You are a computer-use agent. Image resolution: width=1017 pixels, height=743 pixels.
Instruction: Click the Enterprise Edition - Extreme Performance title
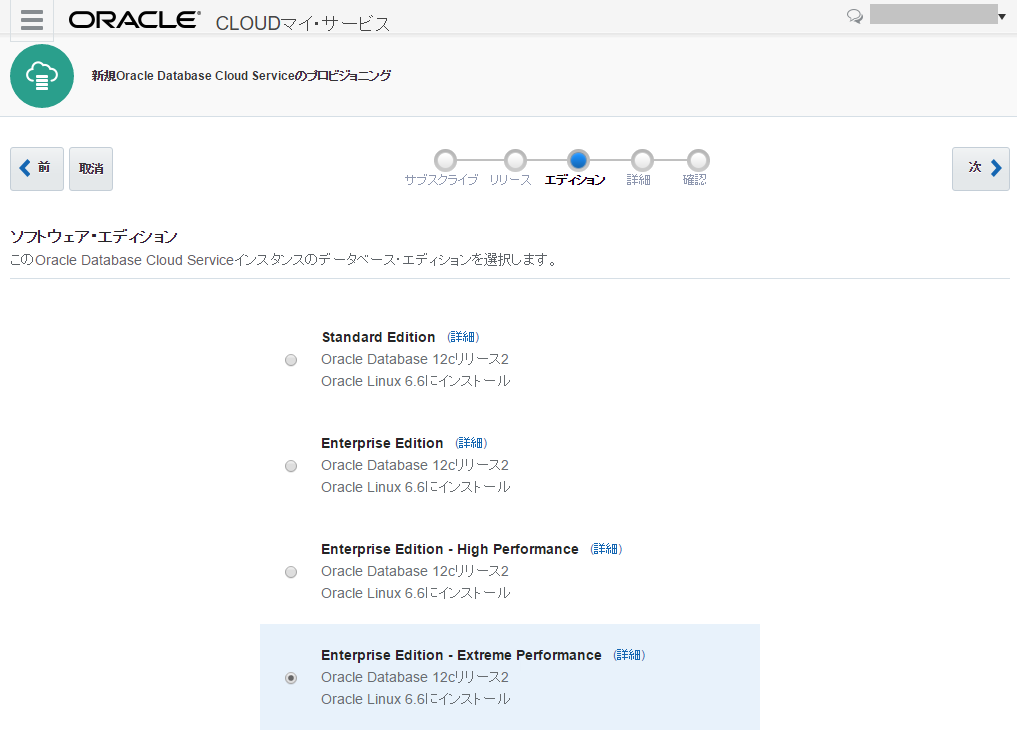pyautogui.click(x=461, y=655)
